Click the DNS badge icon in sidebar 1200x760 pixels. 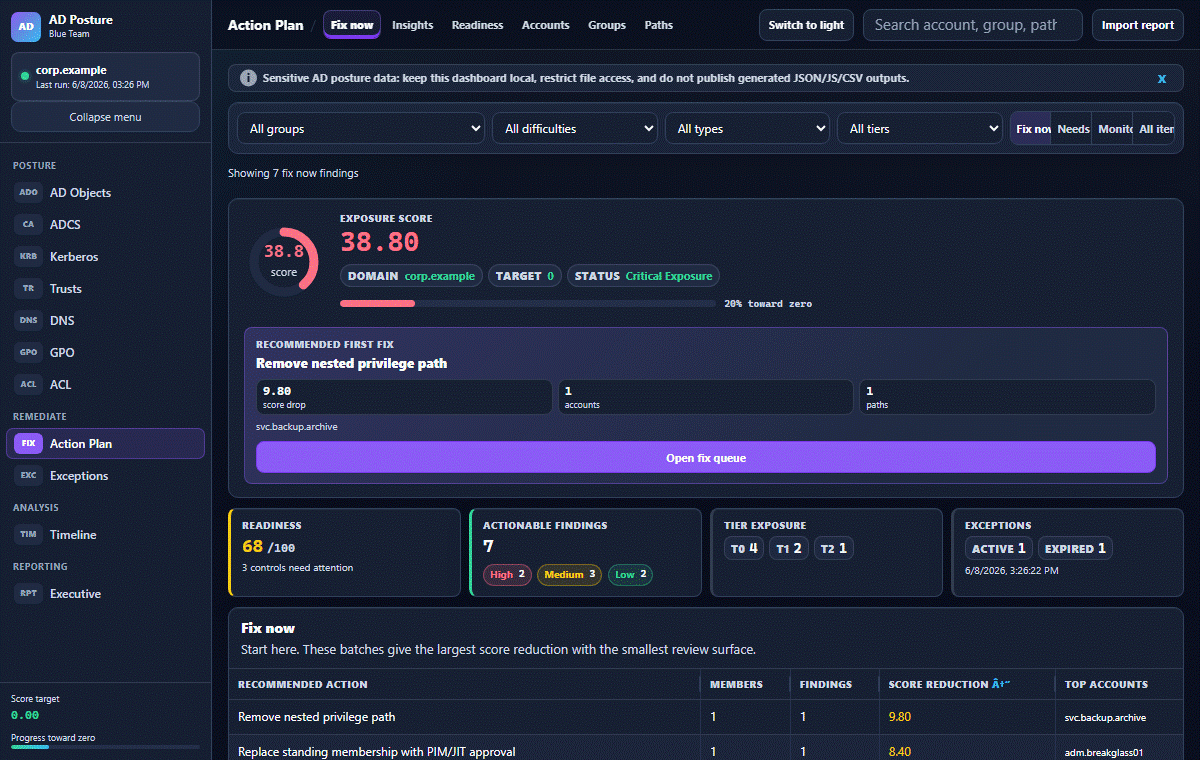click(x=28, y=320)
